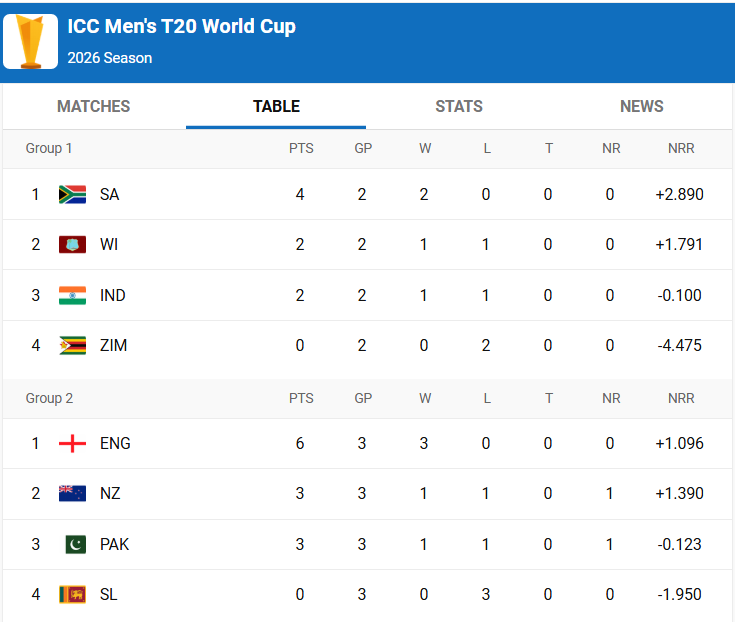This screenshot has height=622, width=735.
Task: Open the STATS tab
Action: pyautogui.click(x=459, y=106)
